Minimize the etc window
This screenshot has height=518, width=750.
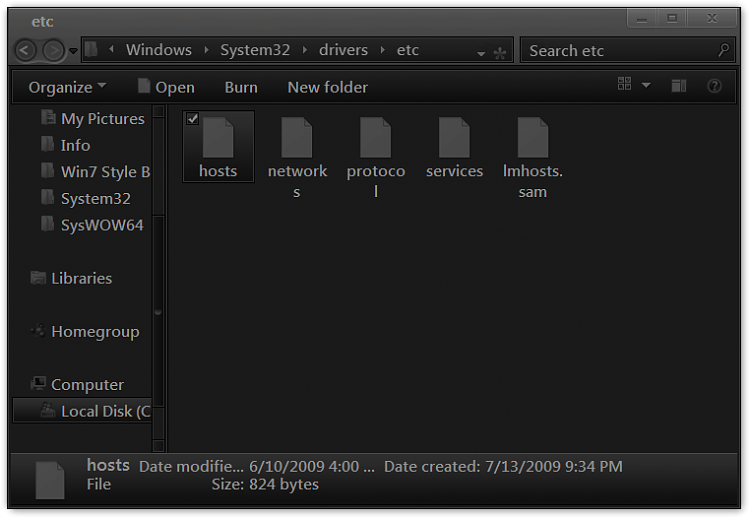[x=642, y=19]
